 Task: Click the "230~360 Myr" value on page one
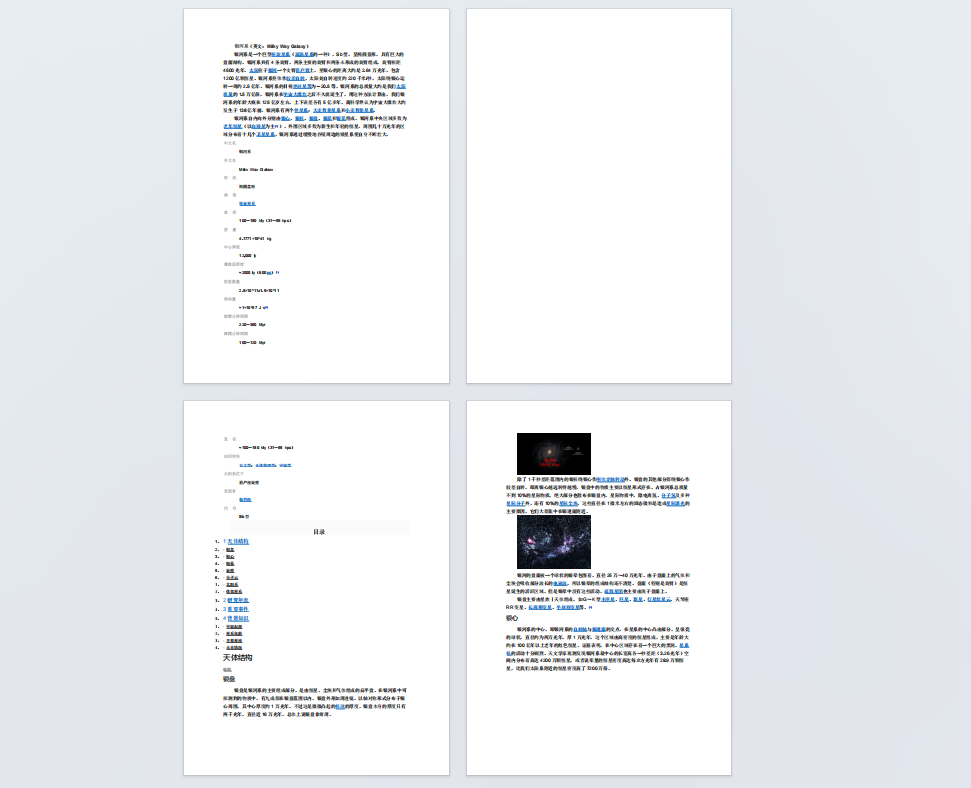click(x=252, y=325)
